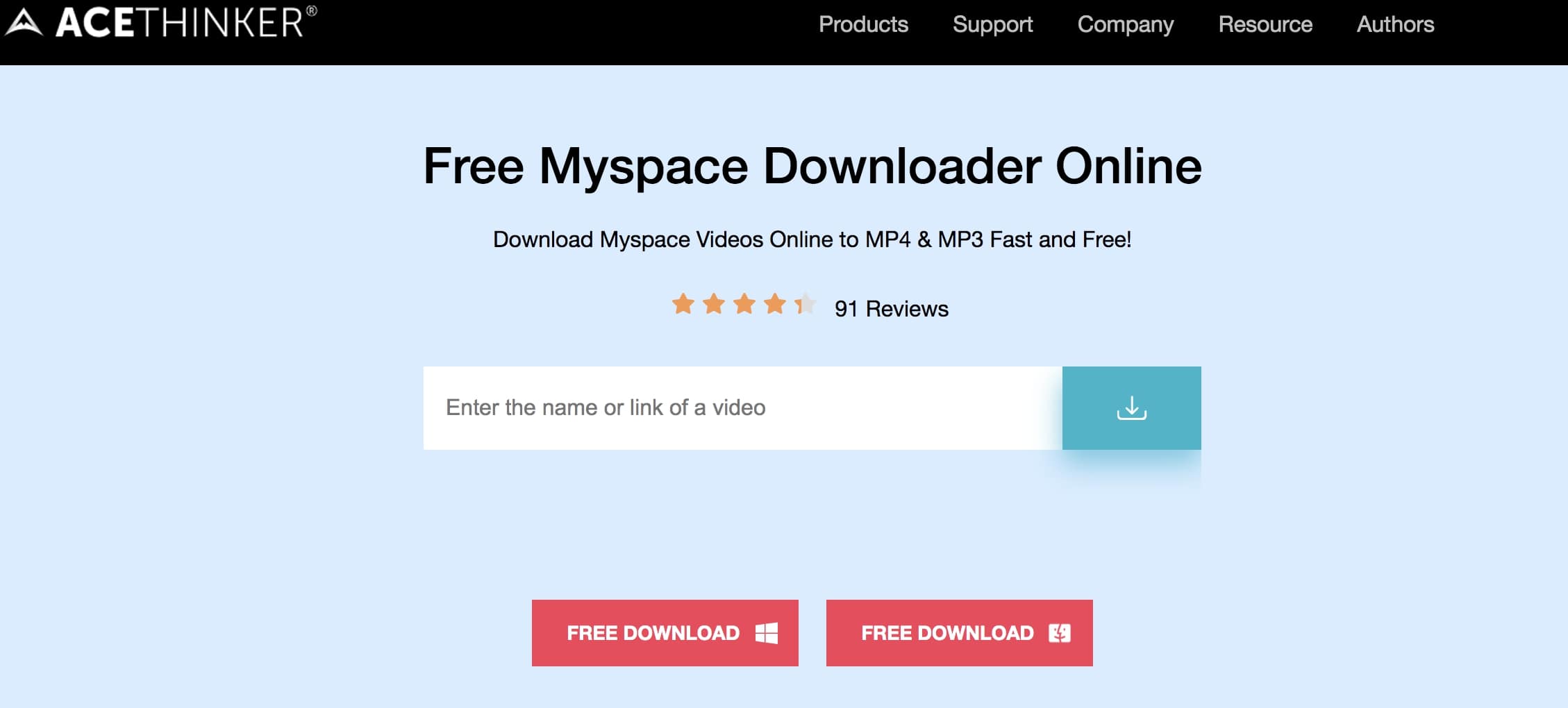Click Free Download for Mac
1568x708 pixels.
point(960,633)
